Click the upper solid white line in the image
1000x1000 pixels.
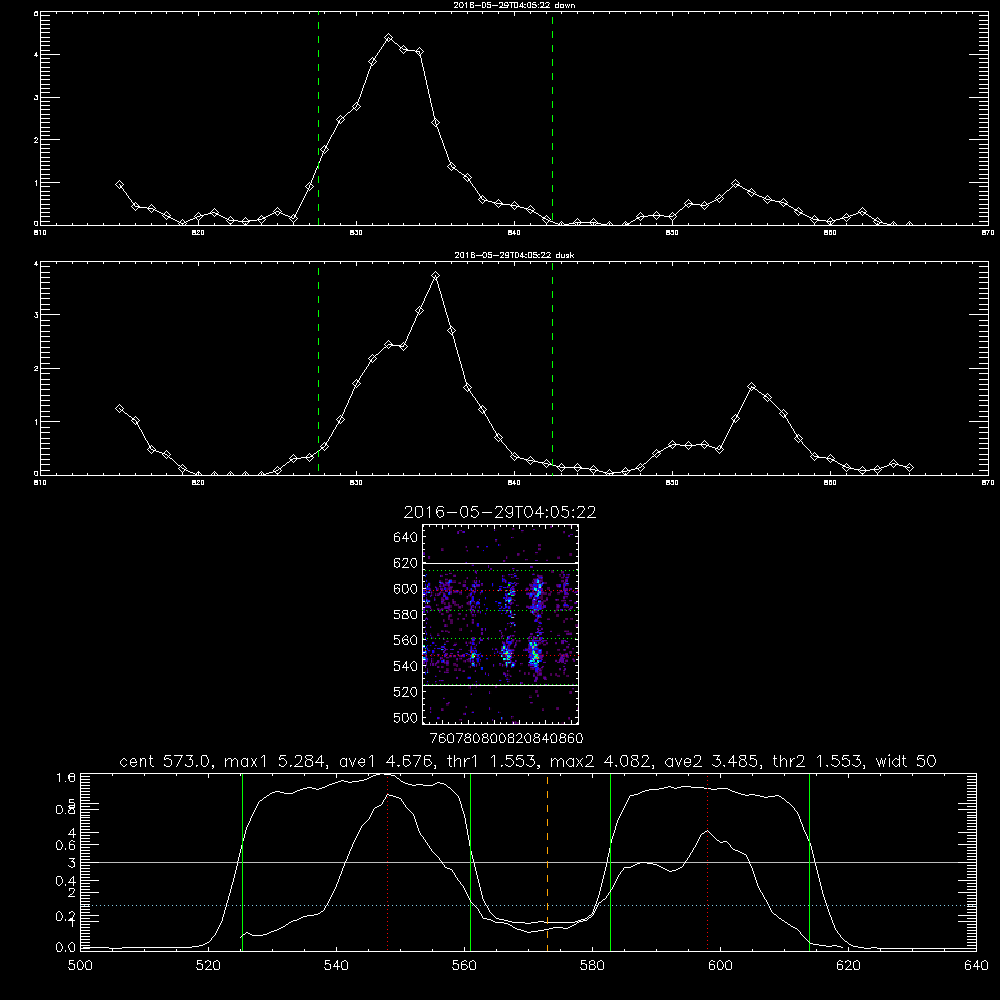[500, 564]
